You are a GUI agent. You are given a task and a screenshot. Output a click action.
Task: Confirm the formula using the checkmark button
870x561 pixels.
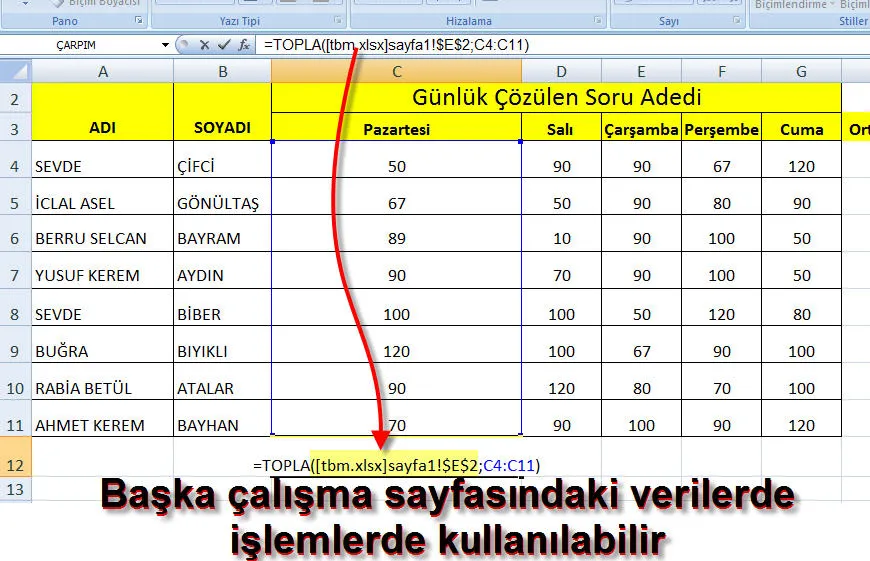pos(223,45)
